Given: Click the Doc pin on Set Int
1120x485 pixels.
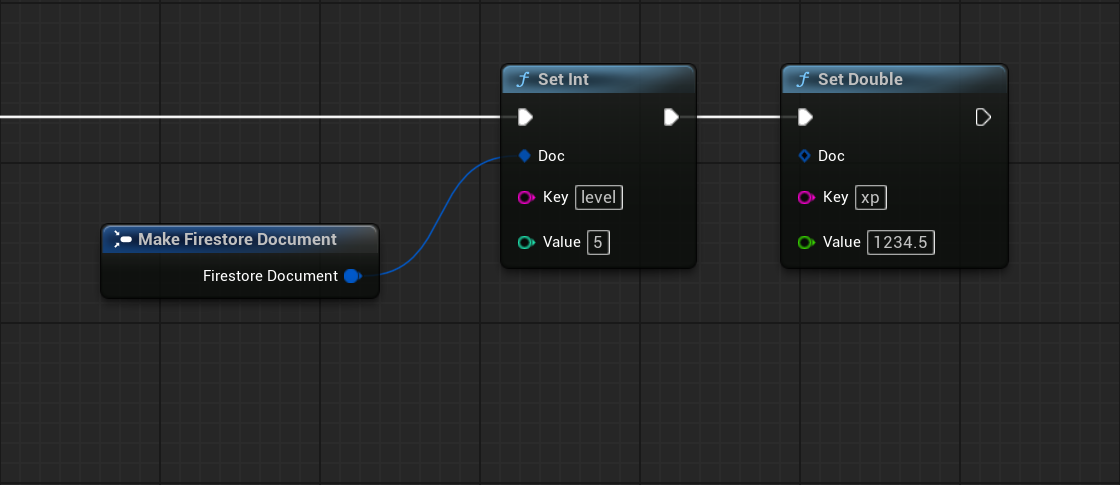Looking at the screenshot, I should 524,156.
